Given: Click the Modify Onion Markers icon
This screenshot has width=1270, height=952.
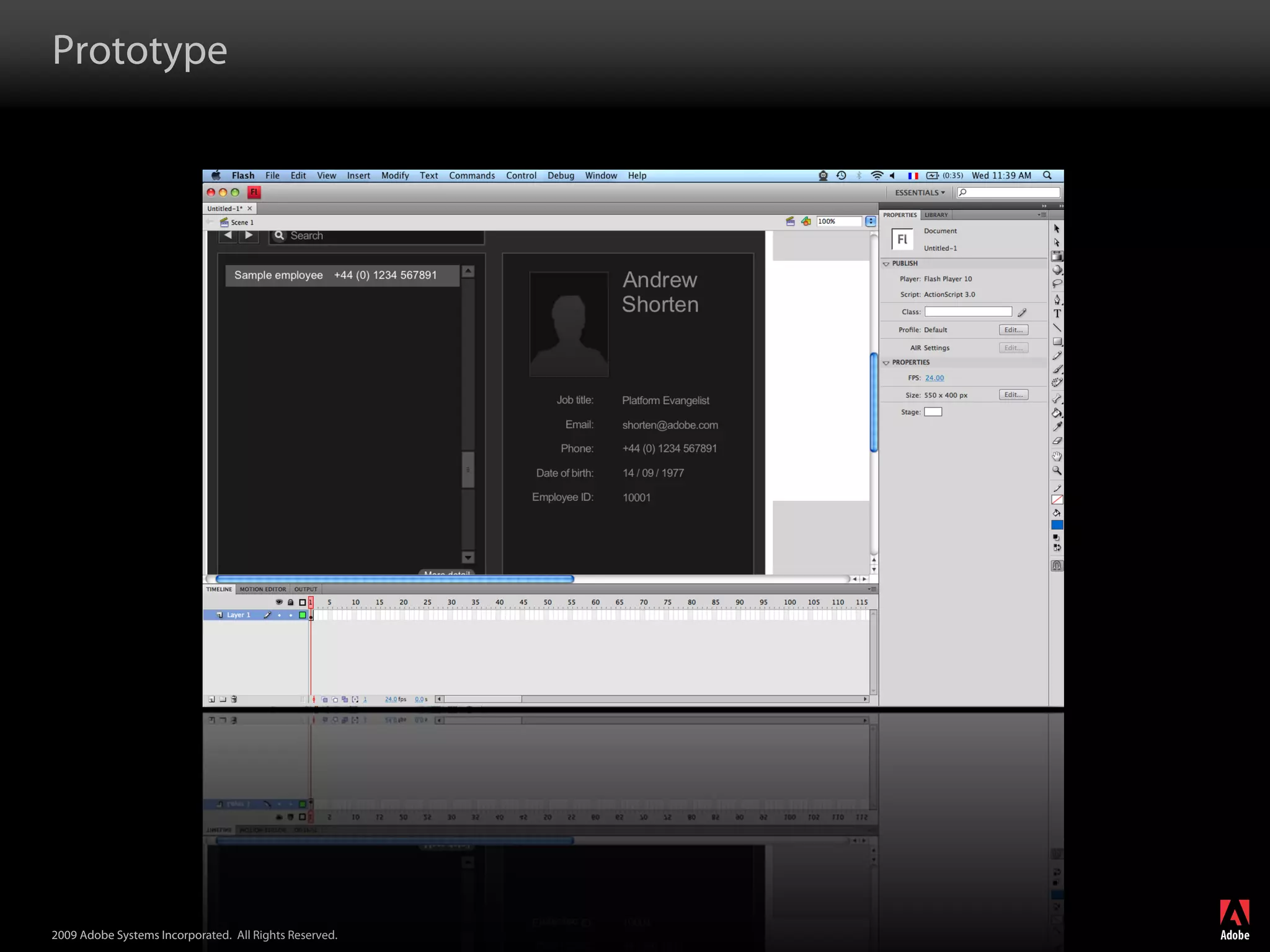Looking at the screenshot, I should [355, 700].
